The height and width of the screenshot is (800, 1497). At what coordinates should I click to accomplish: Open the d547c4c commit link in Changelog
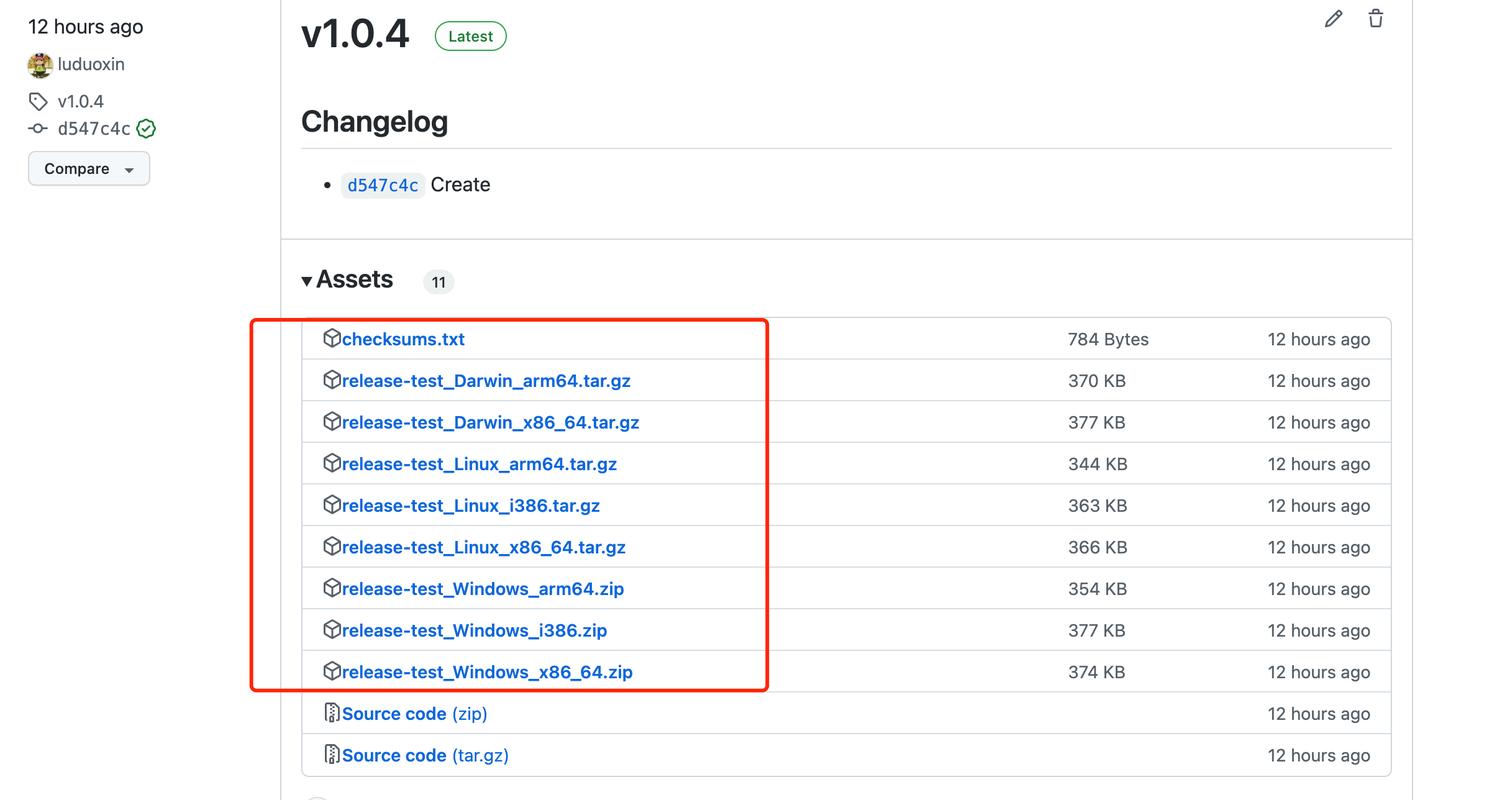pyautogui.click(x=382, y=185)
